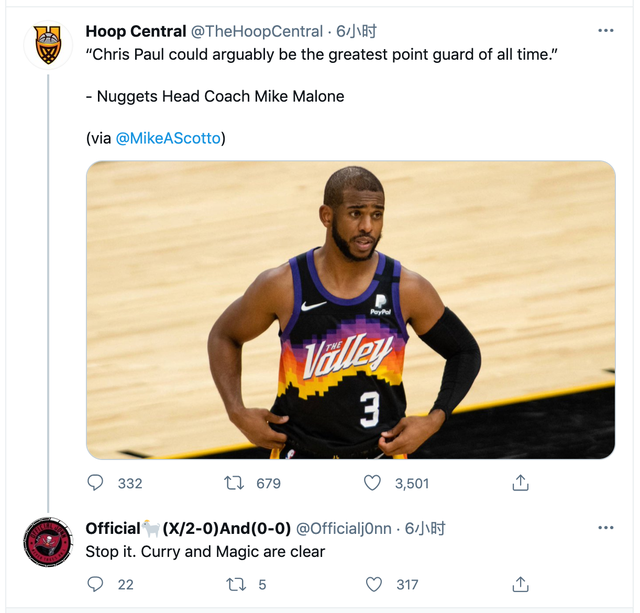Open more options on Hoop Central tweet
This screenshot has height=613, width=640.
(x=605, y=31)
